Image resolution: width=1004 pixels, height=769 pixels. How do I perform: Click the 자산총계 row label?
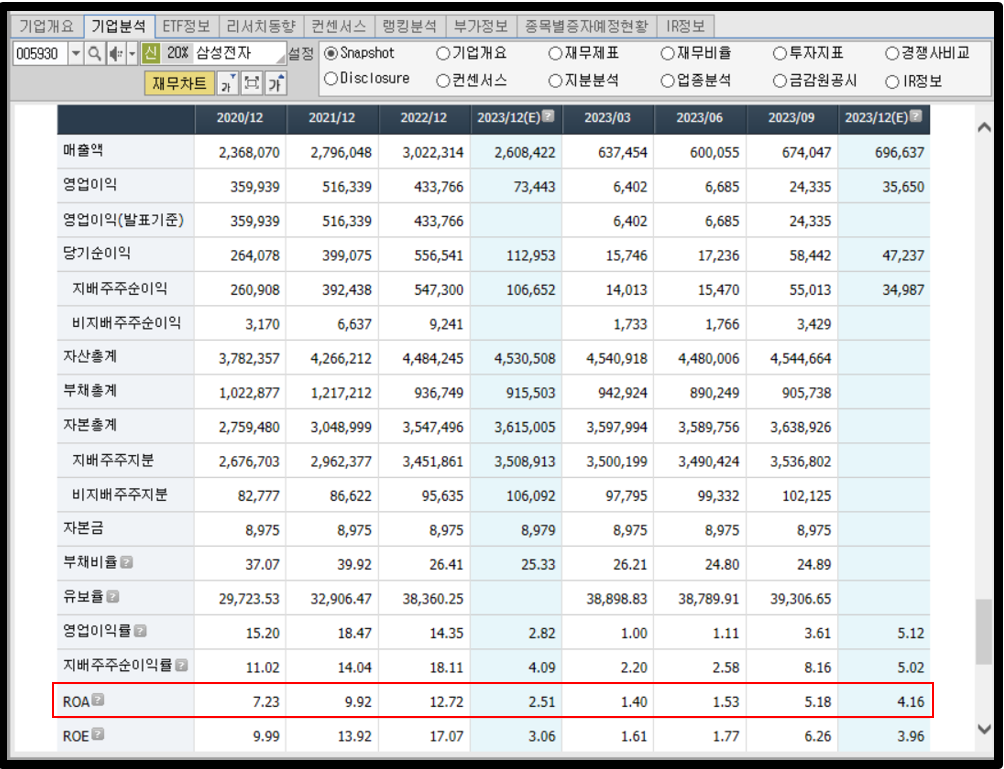coord(90,357)
